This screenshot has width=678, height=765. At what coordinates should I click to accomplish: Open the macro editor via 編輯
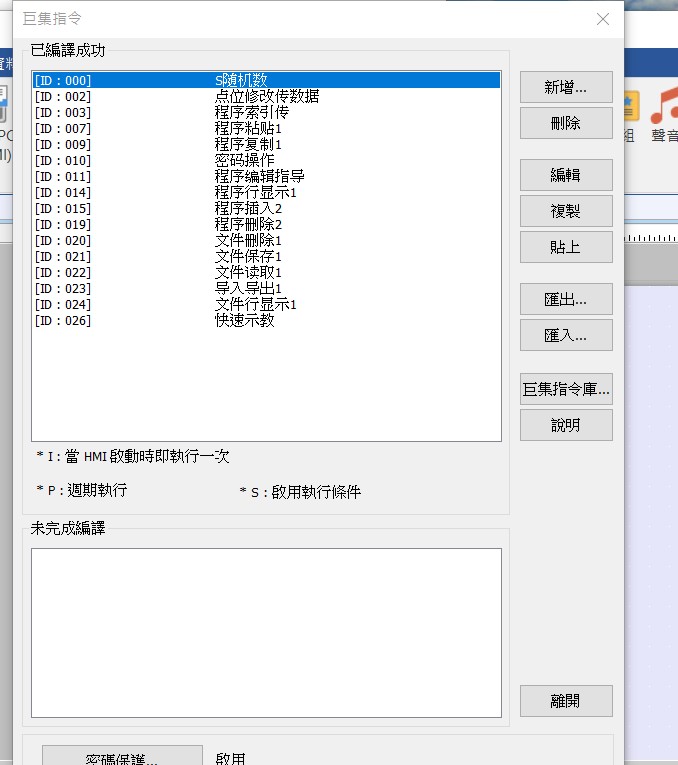click(x=565, y=175)
